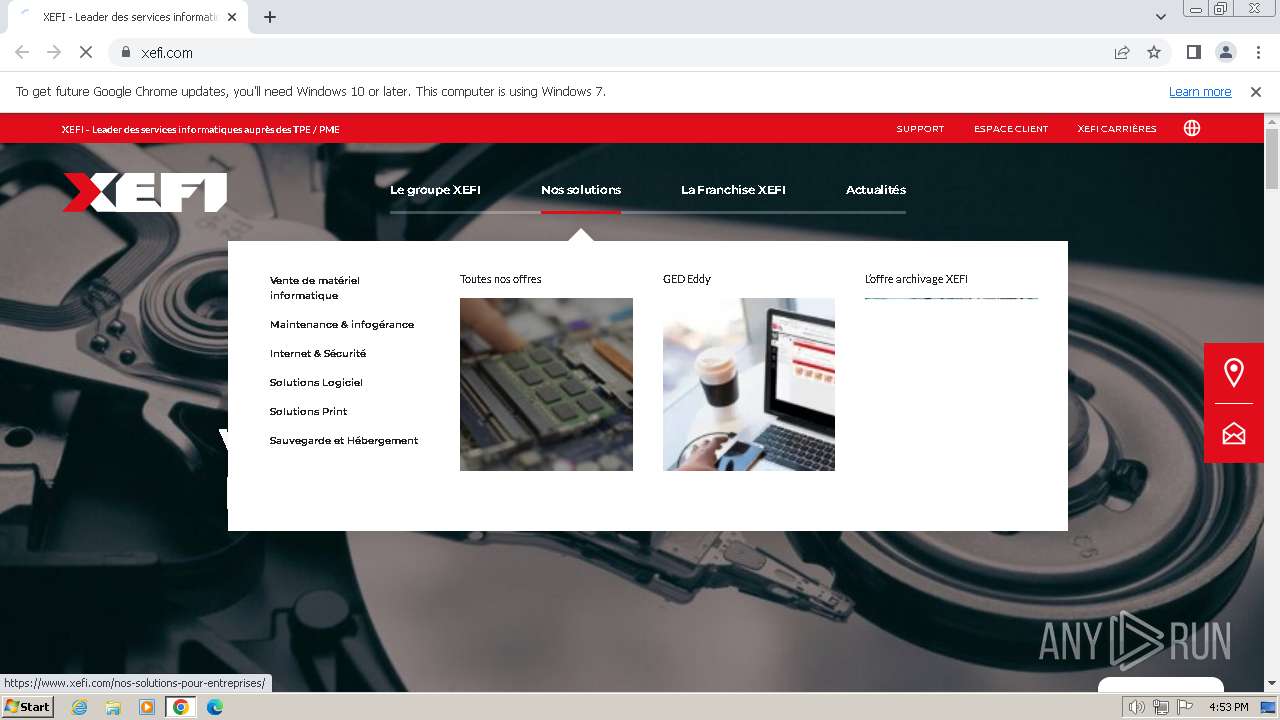
Task: Open La Franchise XEFI menu
Action: pyautogui.click(x=733, y=190)
